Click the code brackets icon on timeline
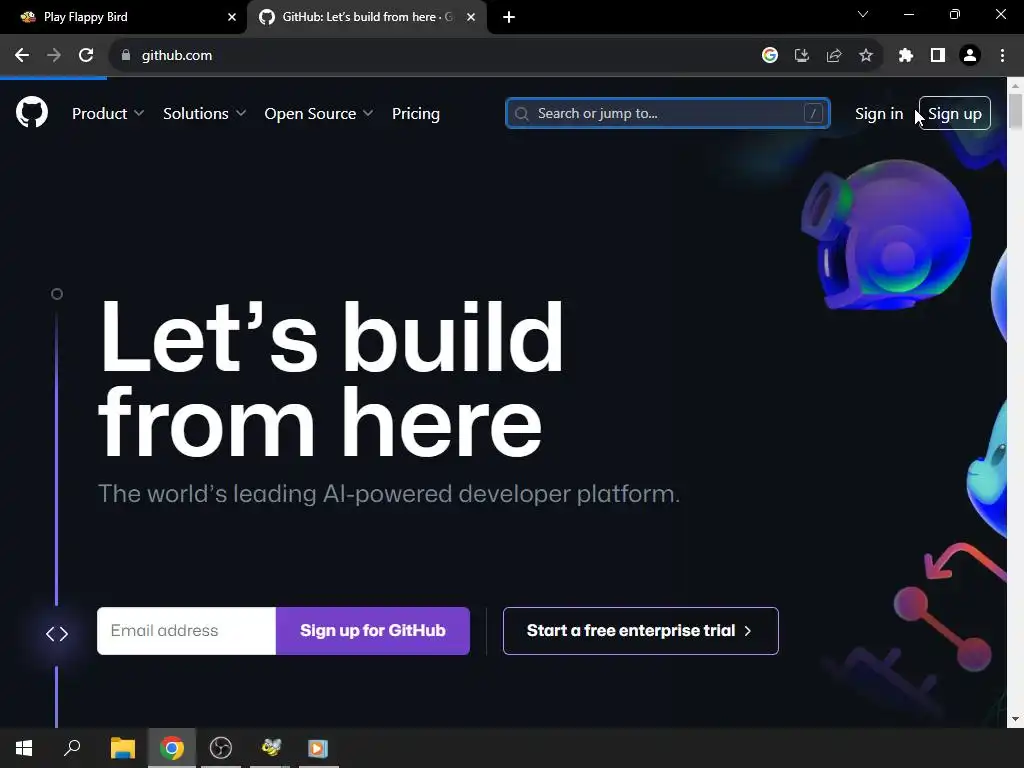This screenshot has width=1024, height=768. (x=57, y=633)
